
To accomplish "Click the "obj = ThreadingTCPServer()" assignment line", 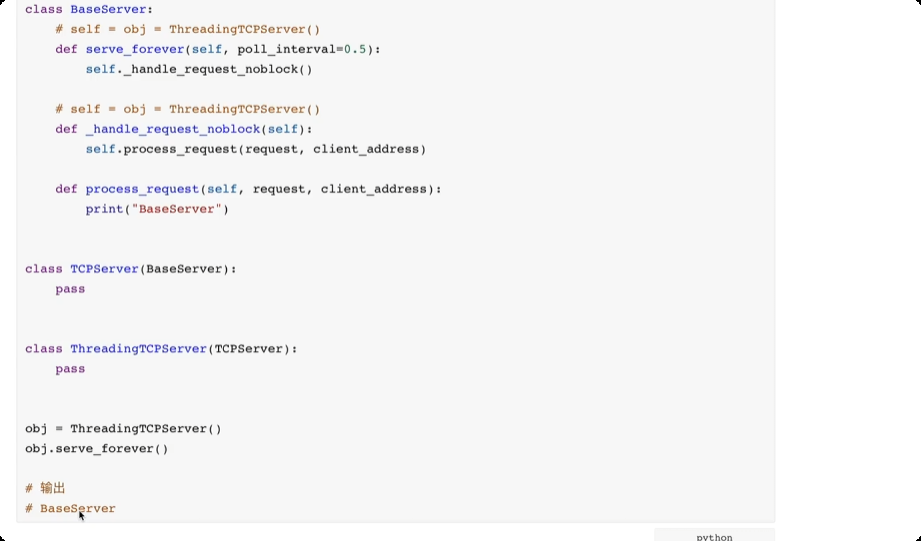I will [123, 429].
